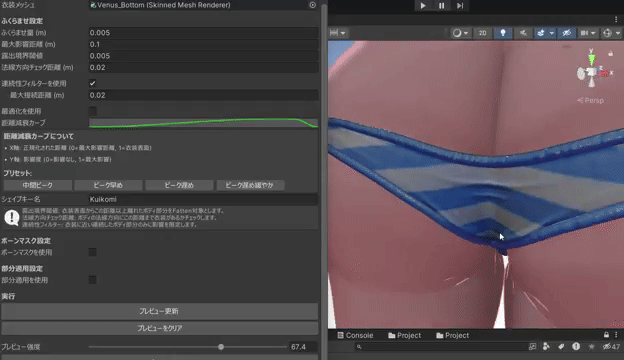624x360 pixels.
Task: Click the open-in-Search window icon
Action: click(x=532, y=347)
